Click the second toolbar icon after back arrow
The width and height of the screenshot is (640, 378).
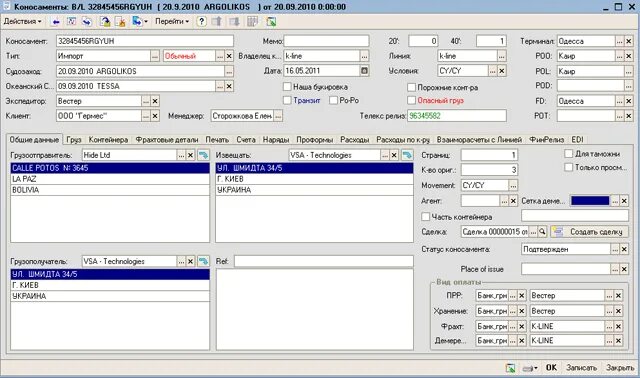(71, 22)
